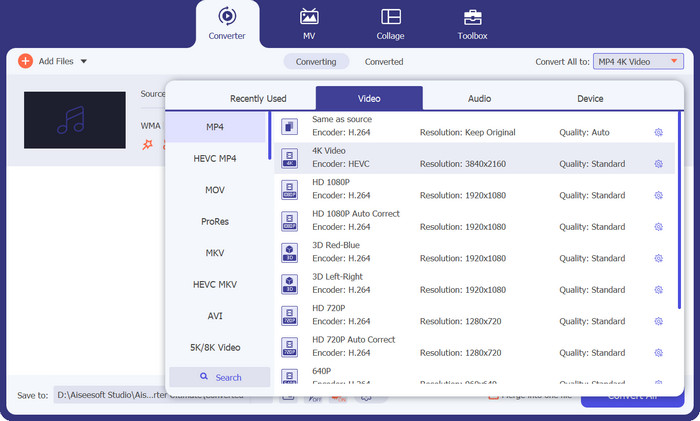Select the Audio format tab
Viewport: 700px width, 421px height.
click(479, 99)
